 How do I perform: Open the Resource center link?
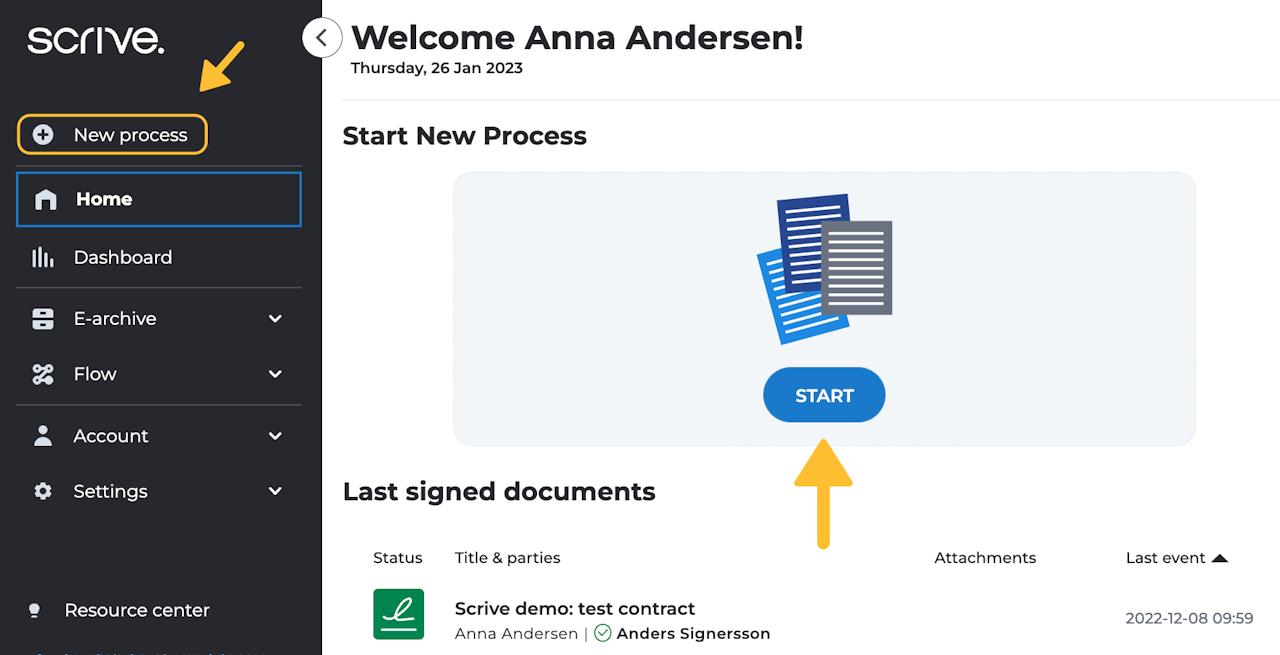pyautogui.click(x=137, y=610)
